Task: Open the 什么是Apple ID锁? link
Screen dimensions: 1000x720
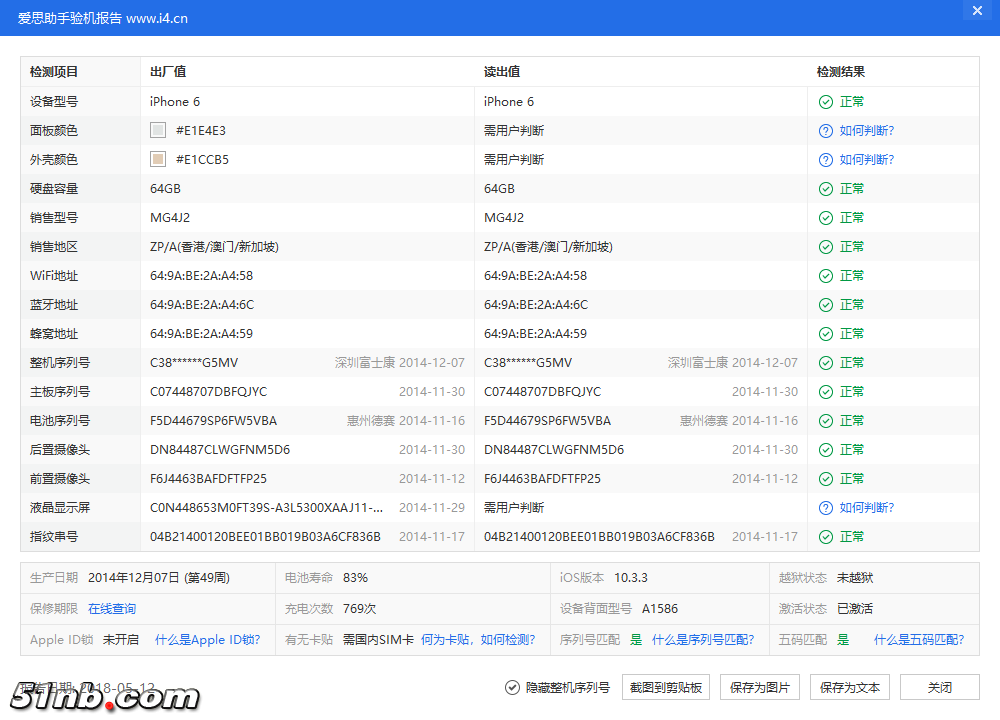Action: tap(207, 640)
